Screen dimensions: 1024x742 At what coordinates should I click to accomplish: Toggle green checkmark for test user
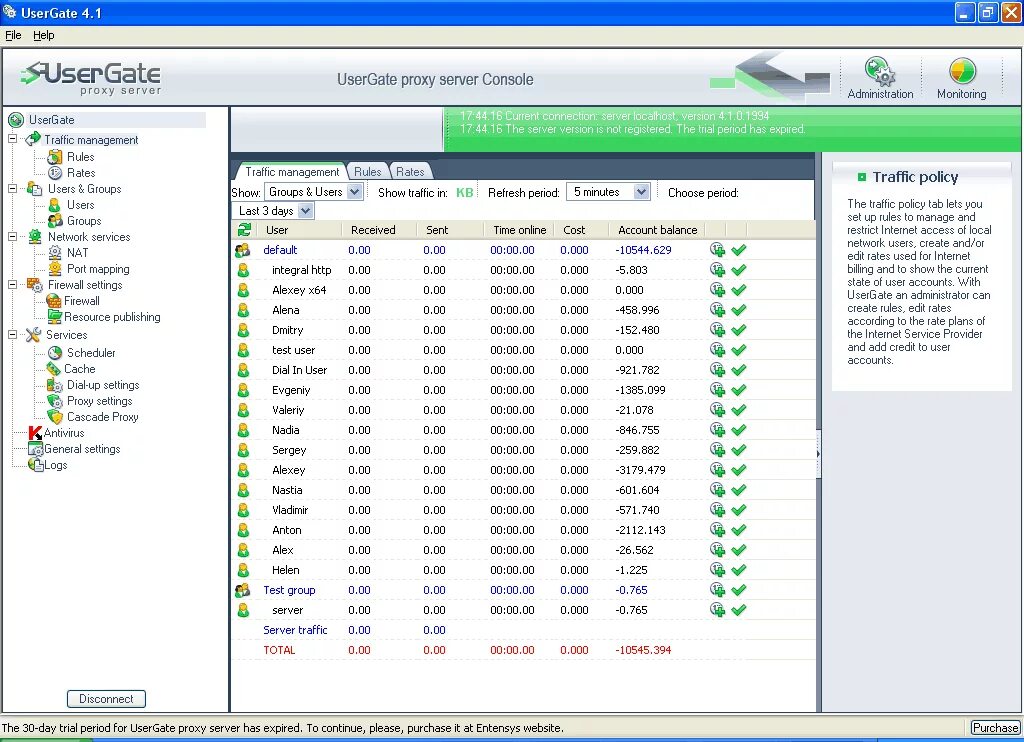coord(739,350)
